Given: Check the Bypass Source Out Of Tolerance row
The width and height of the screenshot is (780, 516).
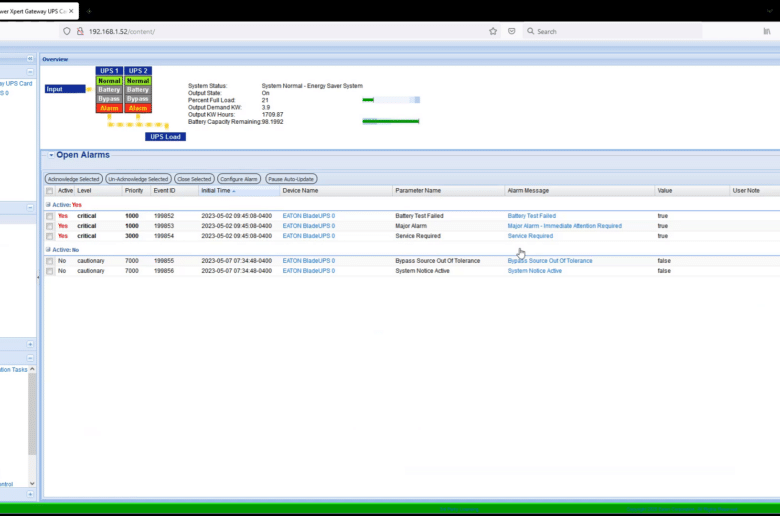Looking at the screenshot, I should [x=49, y=261].
